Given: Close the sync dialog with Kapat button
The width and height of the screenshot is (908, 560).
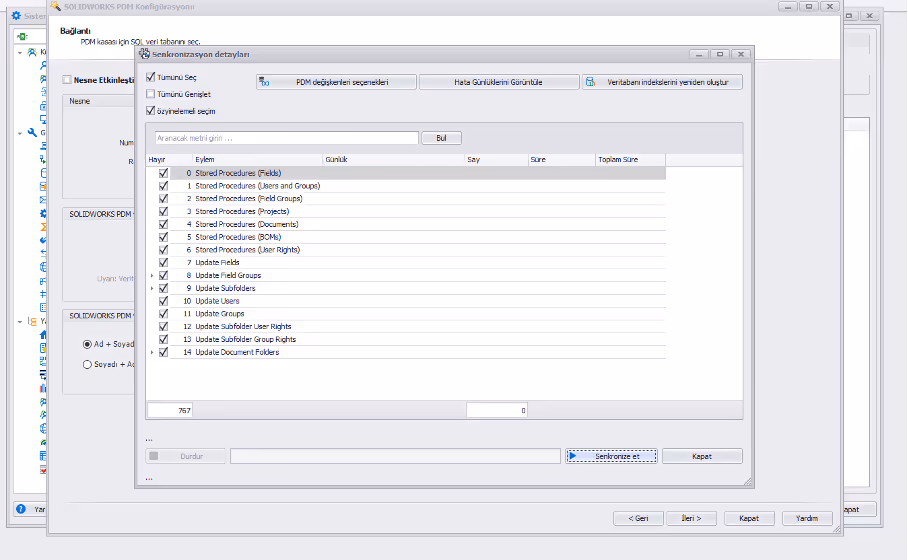Looking at the screenshot, I should point(702,456).
